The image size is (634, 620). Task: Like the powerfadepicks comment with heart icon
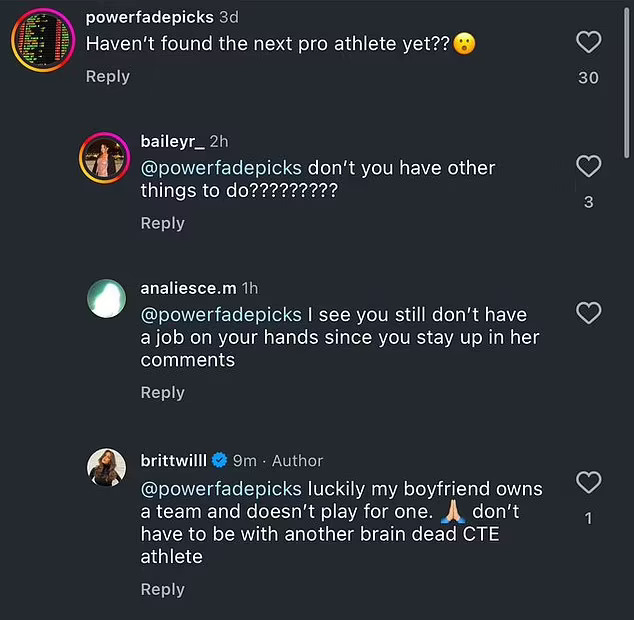(x=589, y=42)
